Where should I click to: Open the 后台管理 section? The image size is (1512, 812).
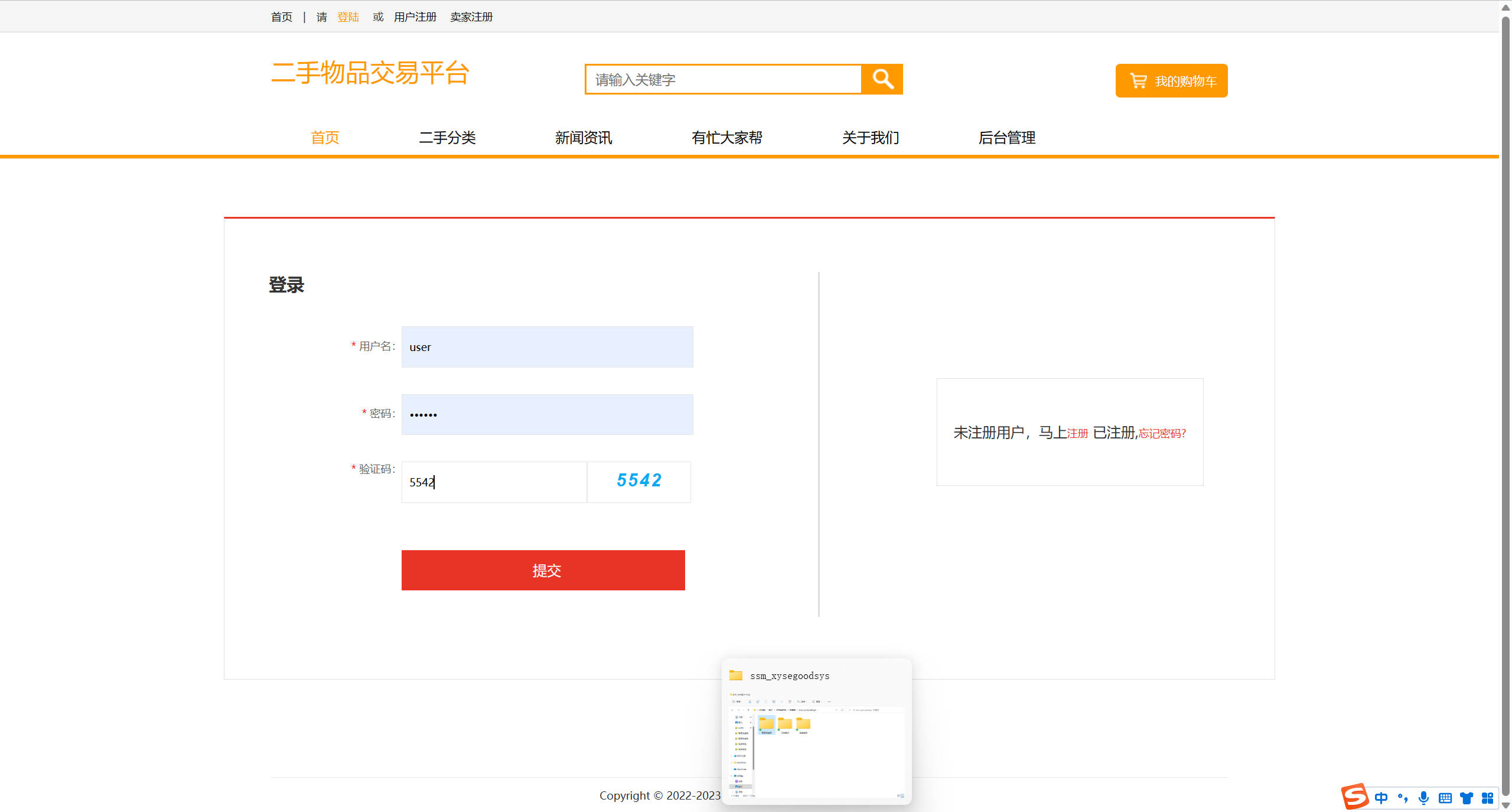point(1006,138)
